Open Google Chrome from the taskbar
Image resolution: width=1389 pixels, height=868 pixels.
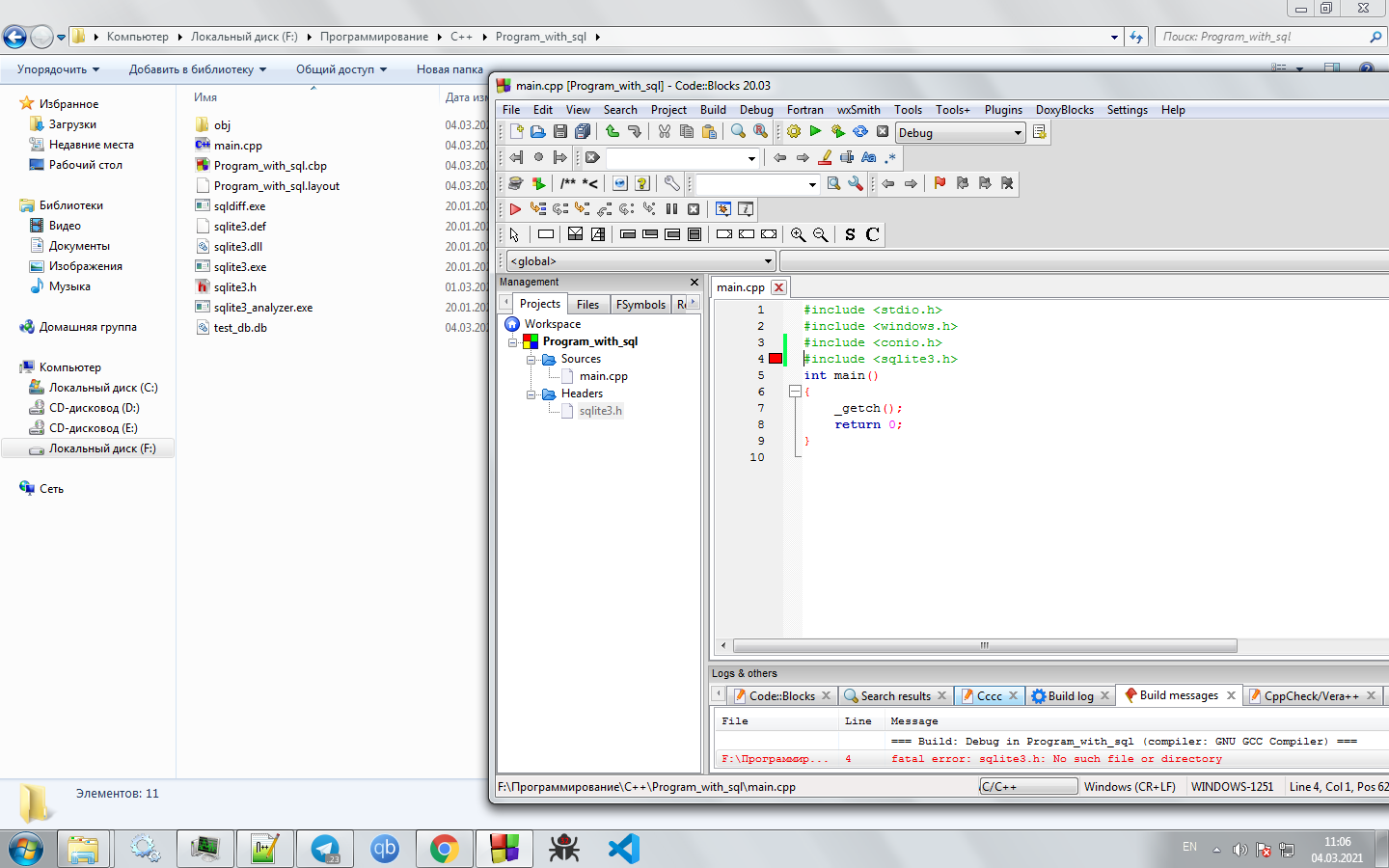click(444, 849)
